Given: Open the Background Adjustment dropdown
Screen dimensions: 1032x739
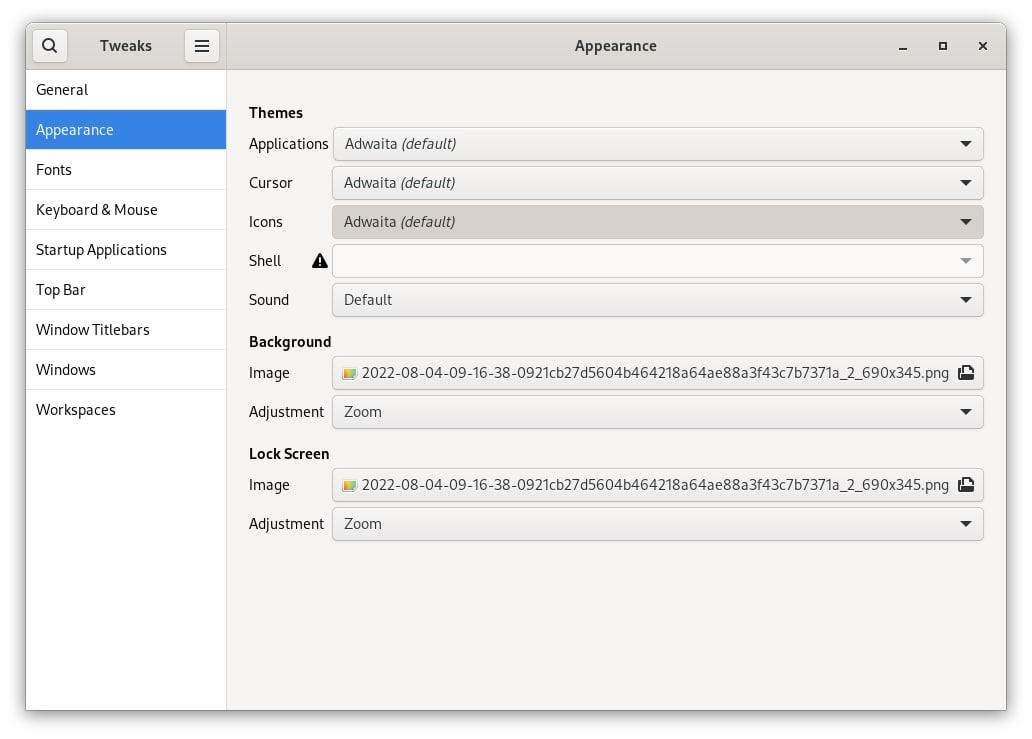Looking at the screenshot, I should pyautogui.click(x=657, y=412).
